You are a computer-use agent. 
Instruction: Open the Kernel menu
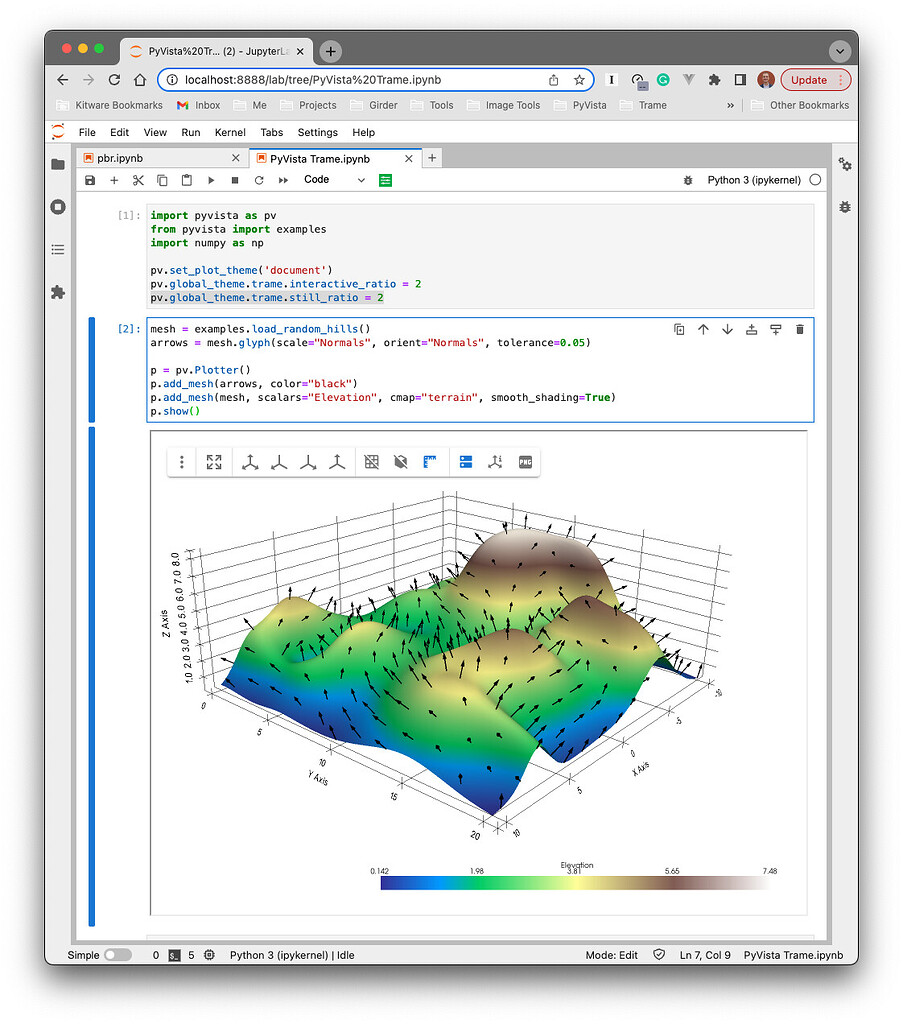point(230,133)
